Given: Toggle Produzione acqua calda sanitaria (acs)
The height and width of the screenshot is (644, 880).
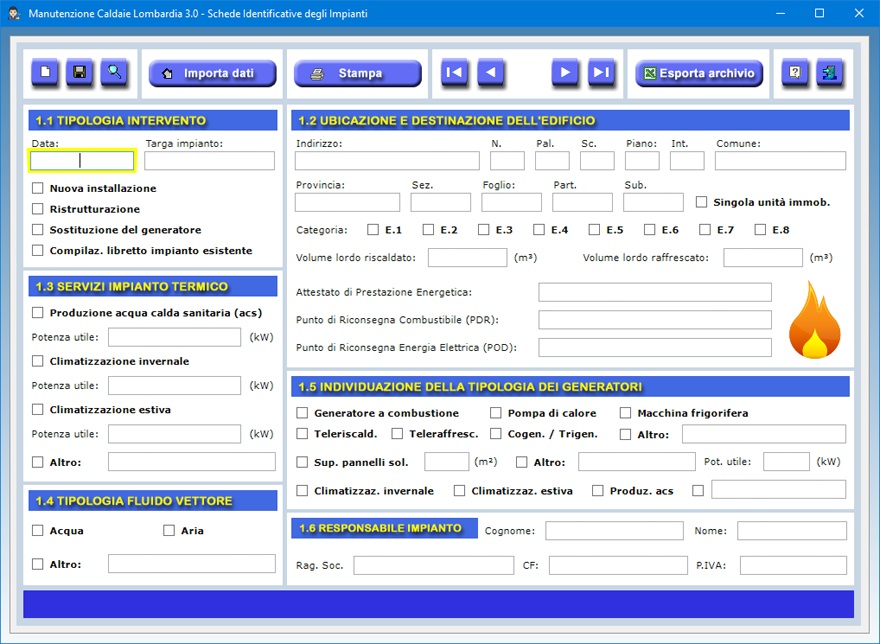Looking at the screenshot, I should click(38, 313).
